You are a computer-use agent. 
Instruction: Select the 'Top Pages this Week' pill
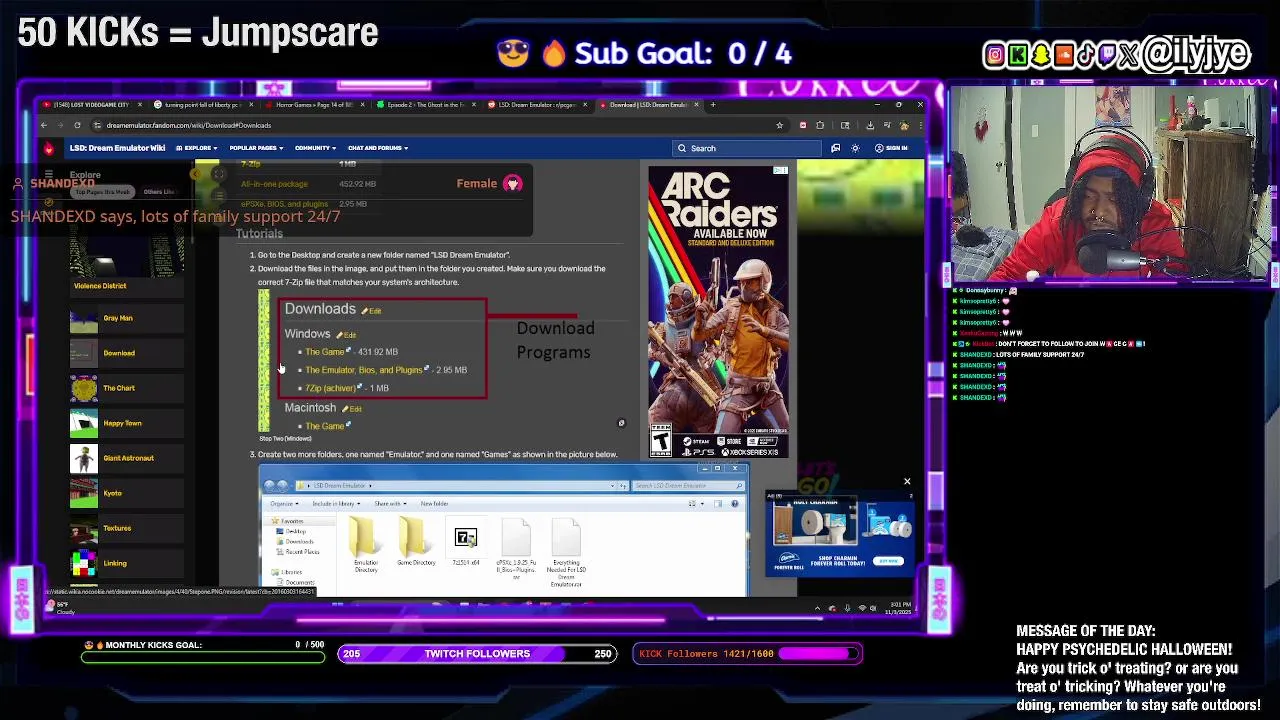pyautogui.click(x=104, y=192)
